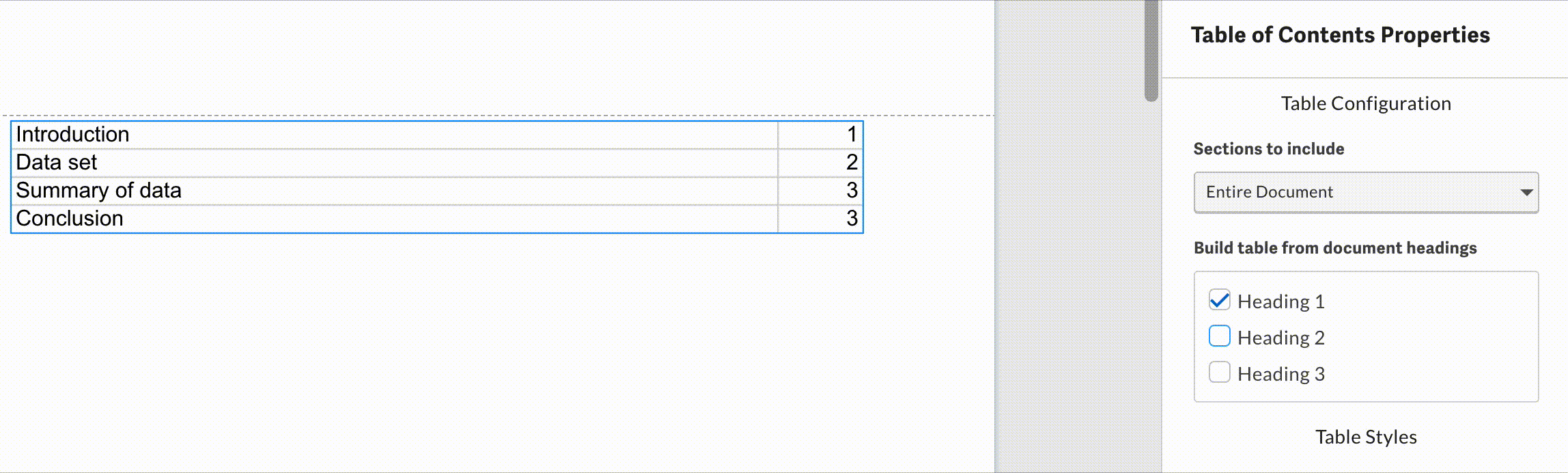Screen dimensions: 1568x473
Task: Click the Heading 3 label text
Action: [x=1280, y=374]
